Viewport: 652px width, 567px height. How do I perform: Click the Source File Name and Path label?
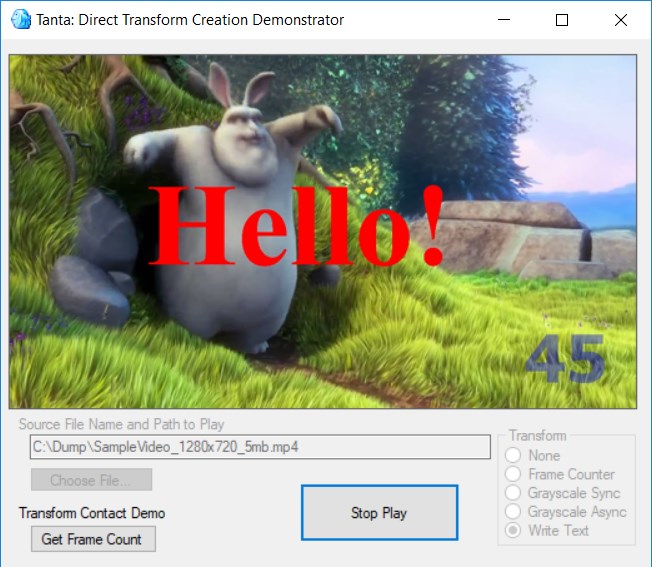(x=121, y=424)
